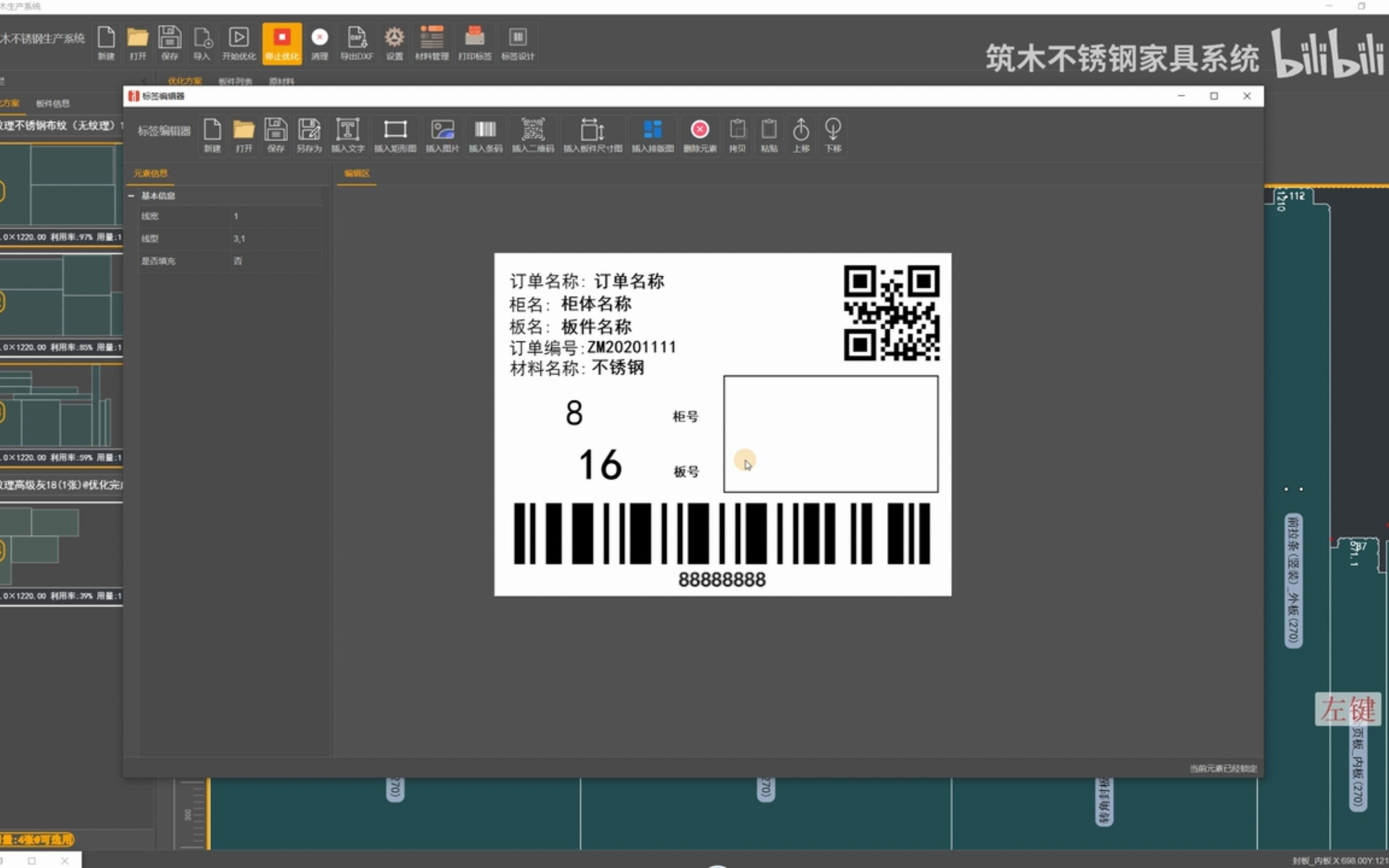
Task: Select the empty rectangle on the label
Action: click(x=831, y=434)
